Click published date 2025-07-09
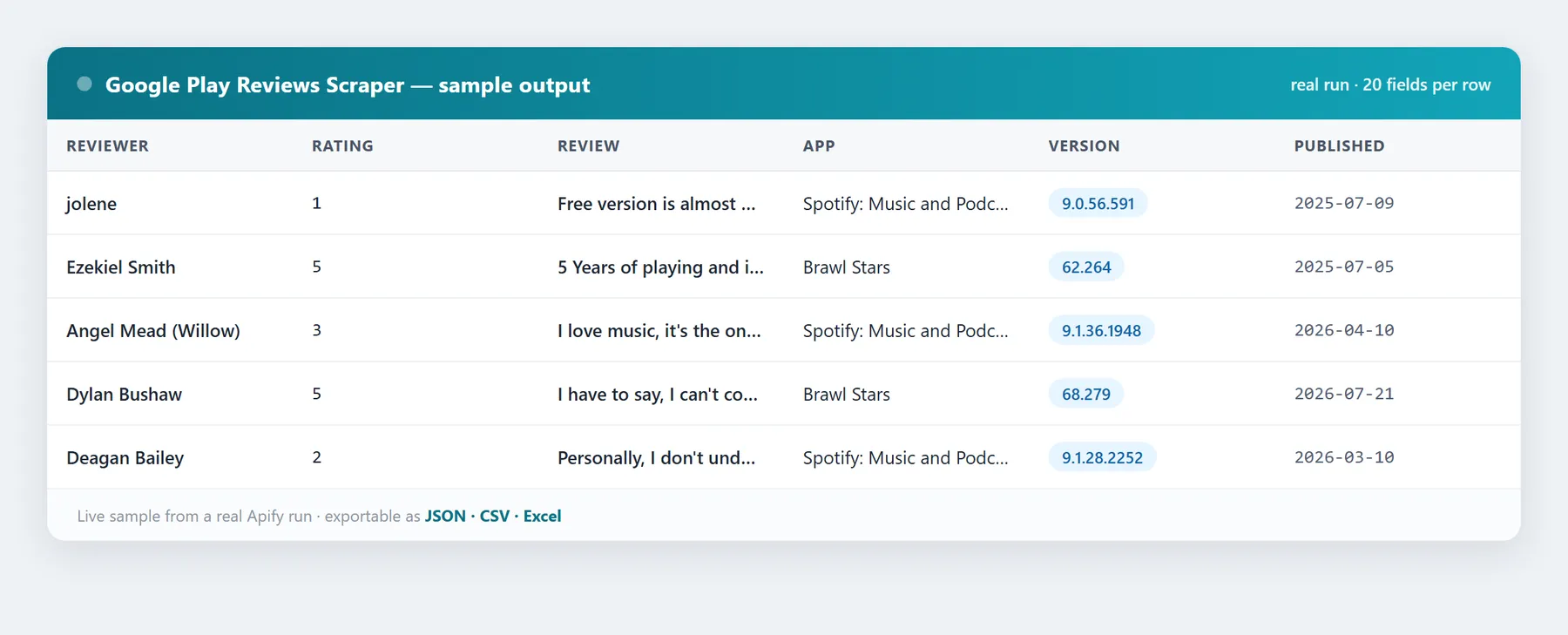The width and height of the screenshot is (1568, 635). (x=1344, y=203)
